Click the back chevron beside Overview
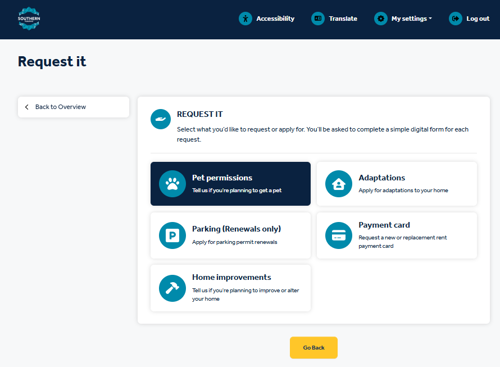Viewport: 500px width, 367px height. pos(27,107)
